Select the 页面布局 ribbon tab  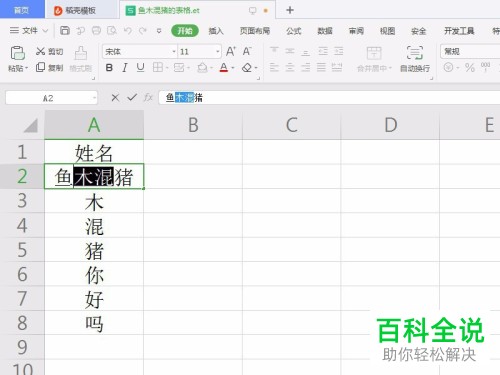255,31
